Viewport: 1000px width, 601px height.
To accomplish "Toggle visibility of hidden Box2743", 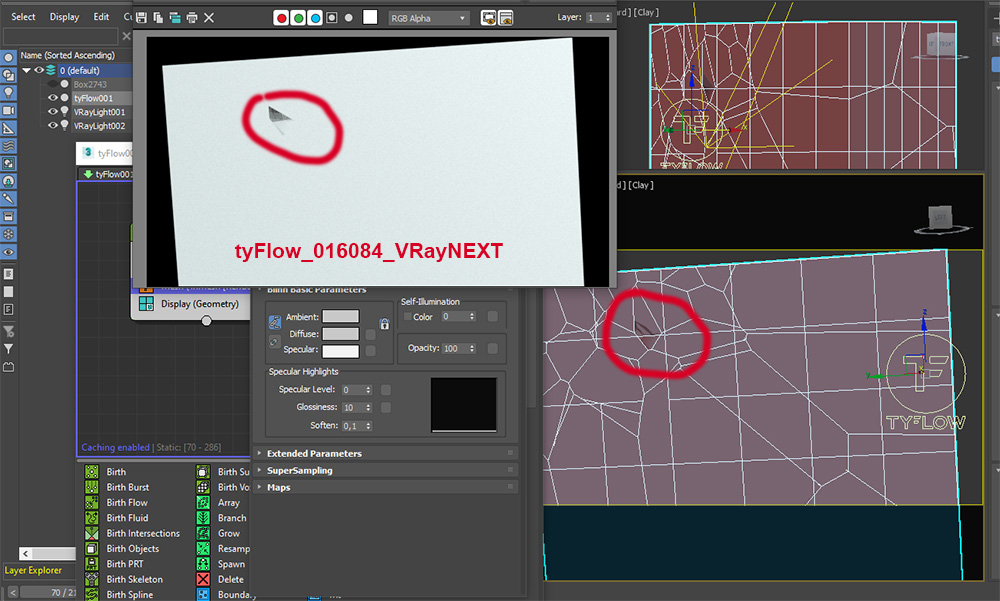I will (53, 84).
